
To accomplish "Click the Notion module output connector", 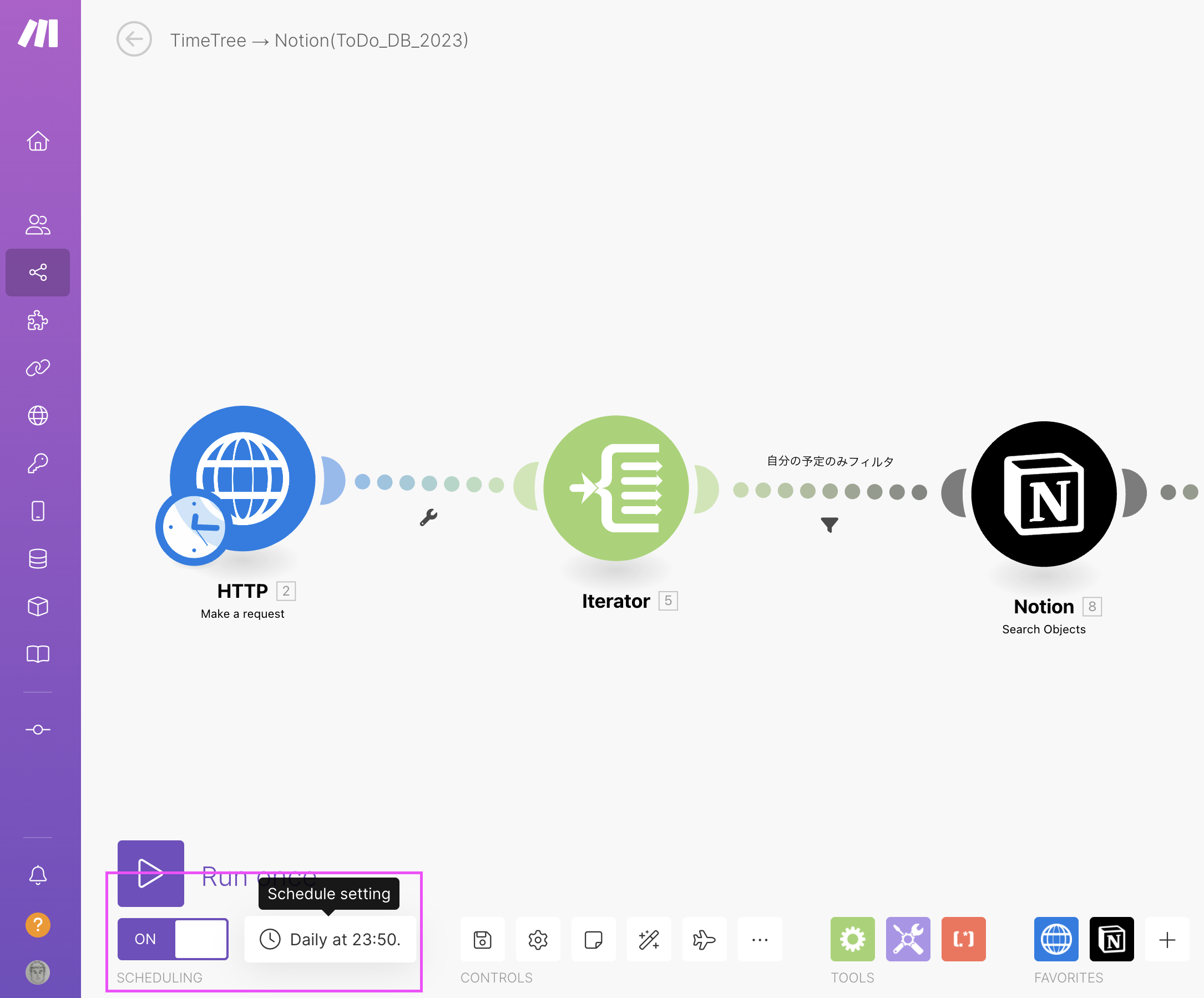I will click(1134, 493).
